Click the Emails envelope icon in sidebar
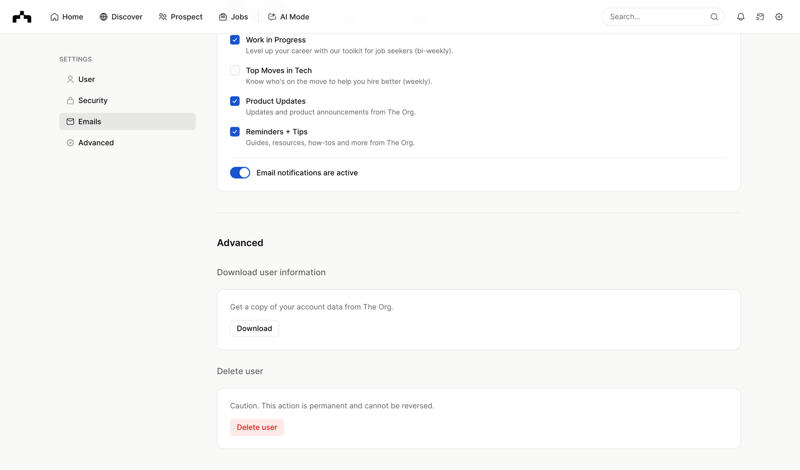Image resolution: width=800 pixels, height=470 pixels. (70, 121)
